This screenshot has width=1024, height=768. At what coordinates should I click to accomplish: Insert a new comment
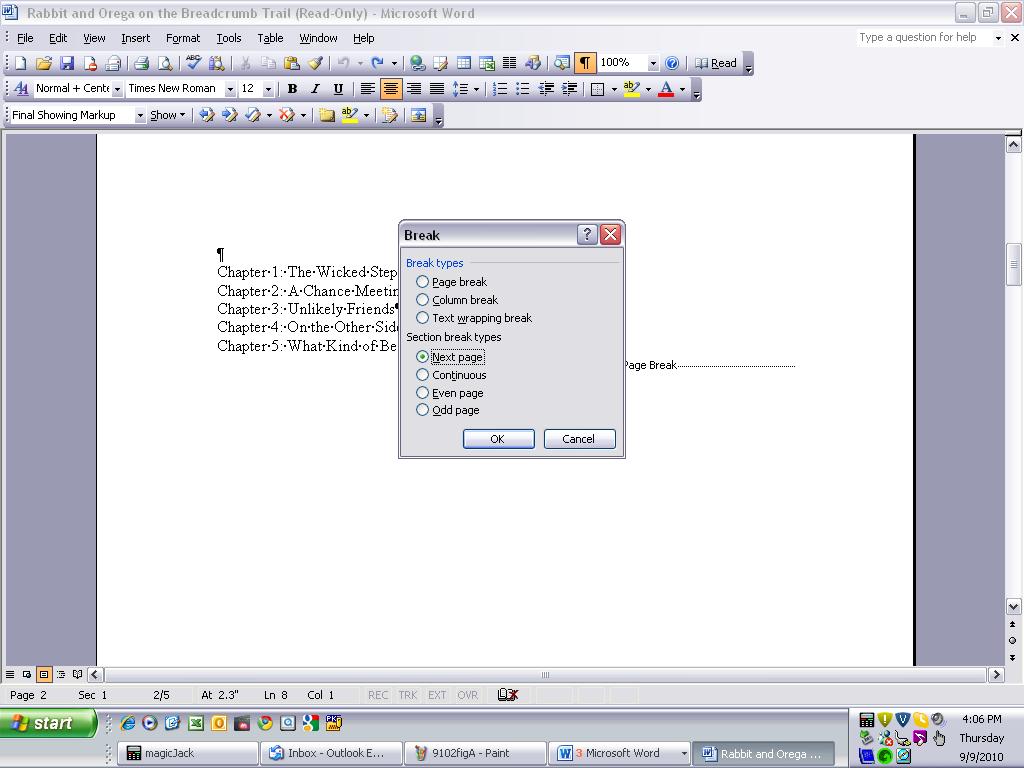click(x=327, y=115)
